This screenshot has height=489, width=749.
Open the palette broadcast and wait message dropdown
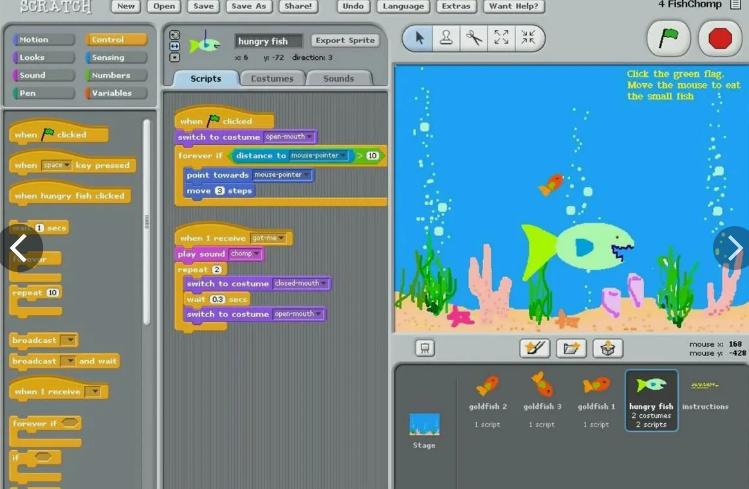70,361
